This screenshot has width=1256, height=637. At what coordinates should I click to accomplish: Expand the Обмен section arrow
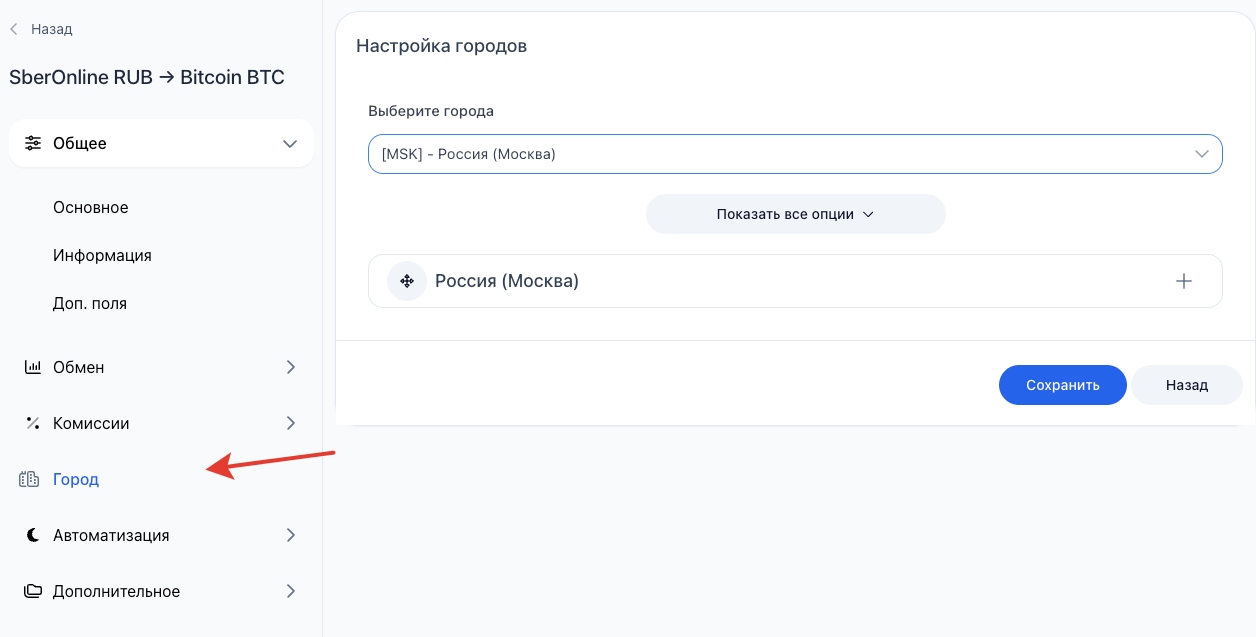click(291, 367)
